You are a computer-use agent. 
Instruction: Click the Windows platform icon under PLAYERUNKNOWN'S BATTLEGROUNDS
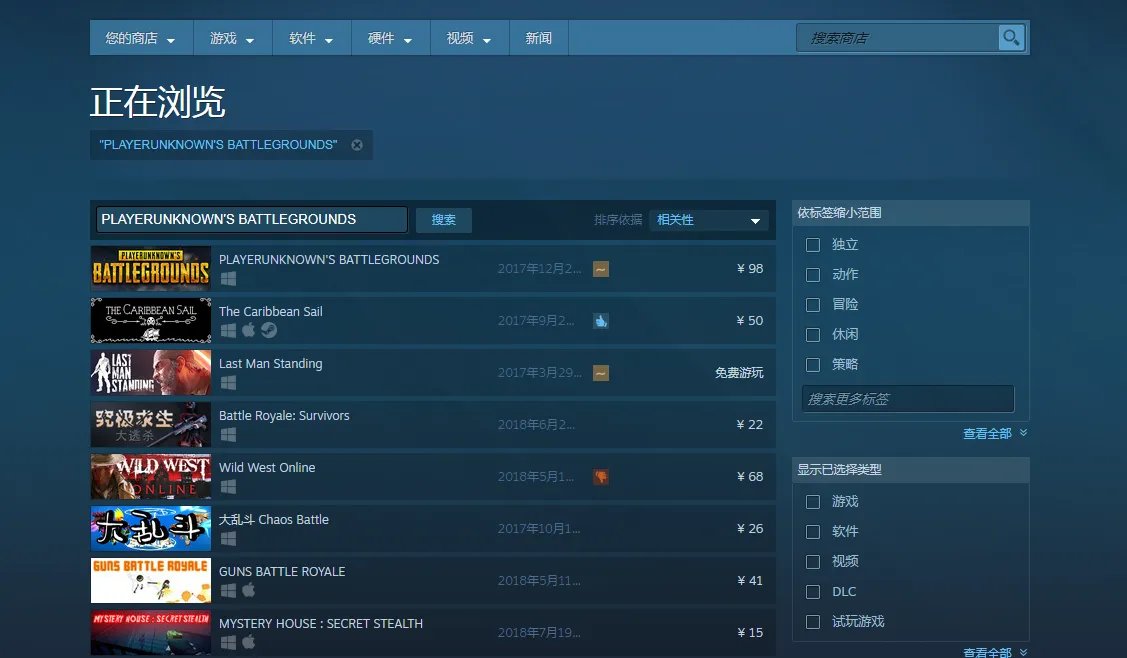click(x=227, y=280)
